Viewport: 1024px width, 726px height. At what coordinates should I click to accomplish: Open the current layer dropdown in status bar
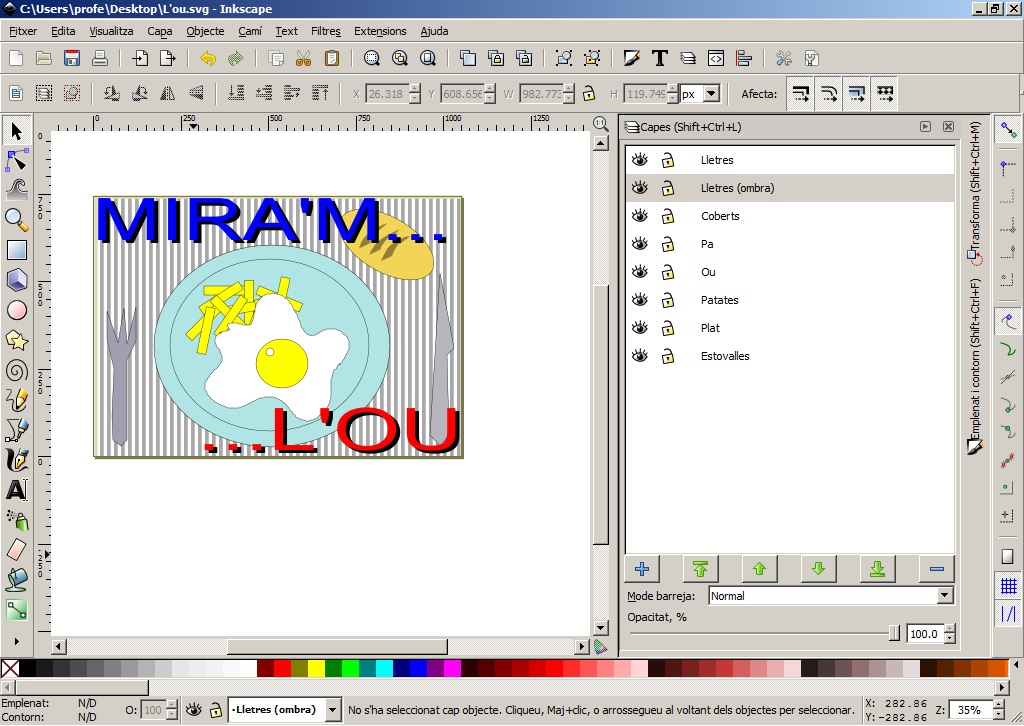(333, 710)
